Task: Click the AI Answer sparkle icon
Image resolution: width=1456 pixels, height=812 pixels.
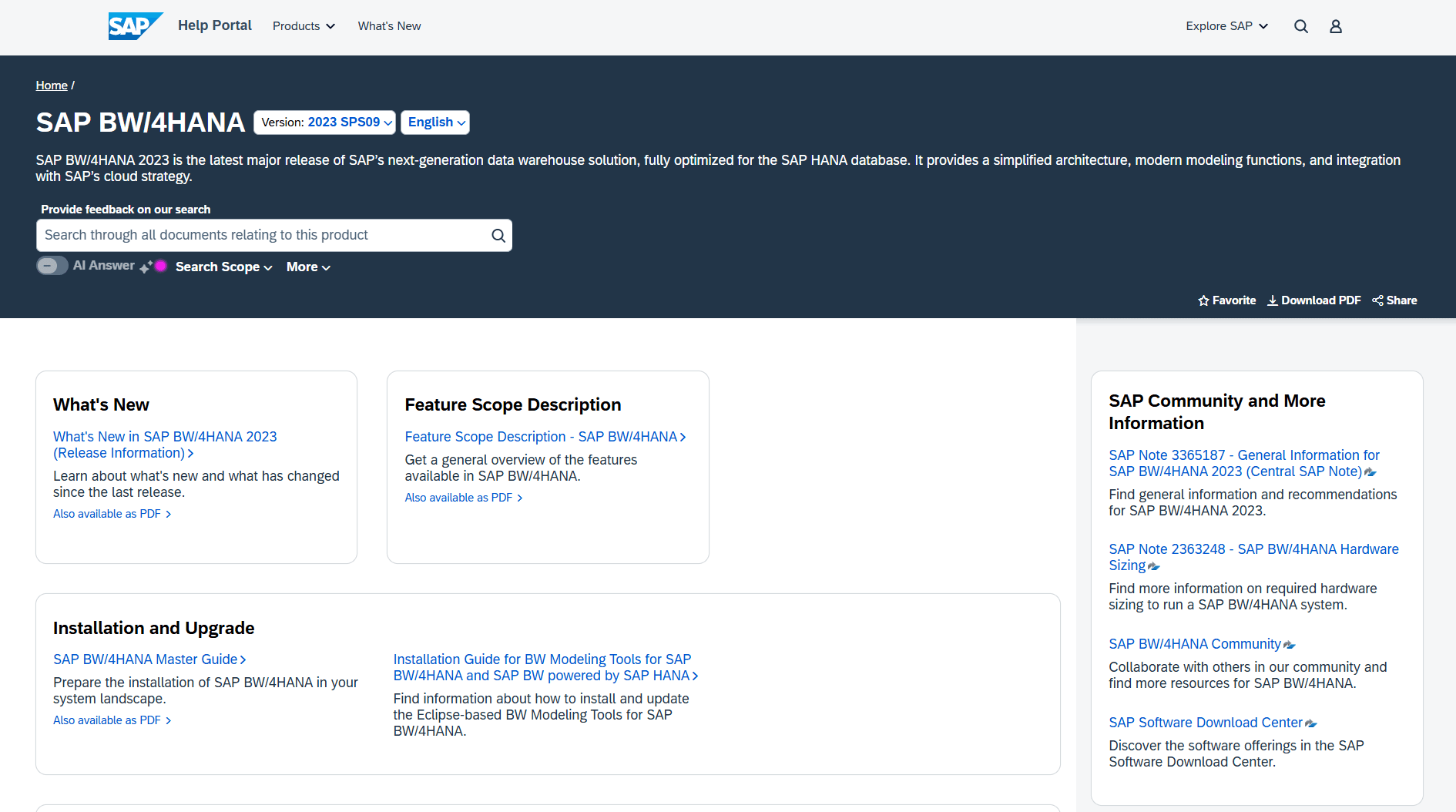Action: coord(146,267)
